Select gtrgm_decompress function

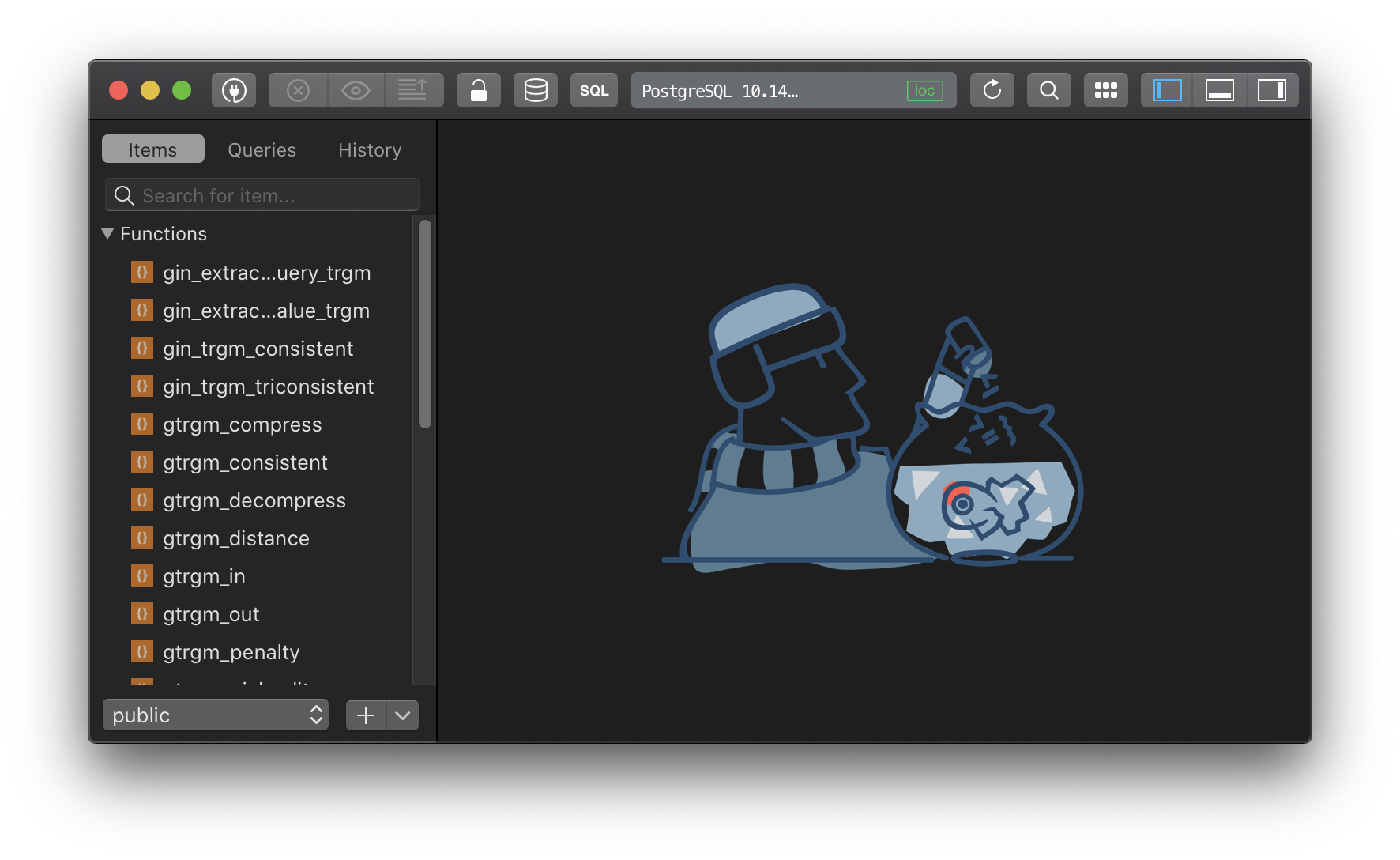click(253, 500)
